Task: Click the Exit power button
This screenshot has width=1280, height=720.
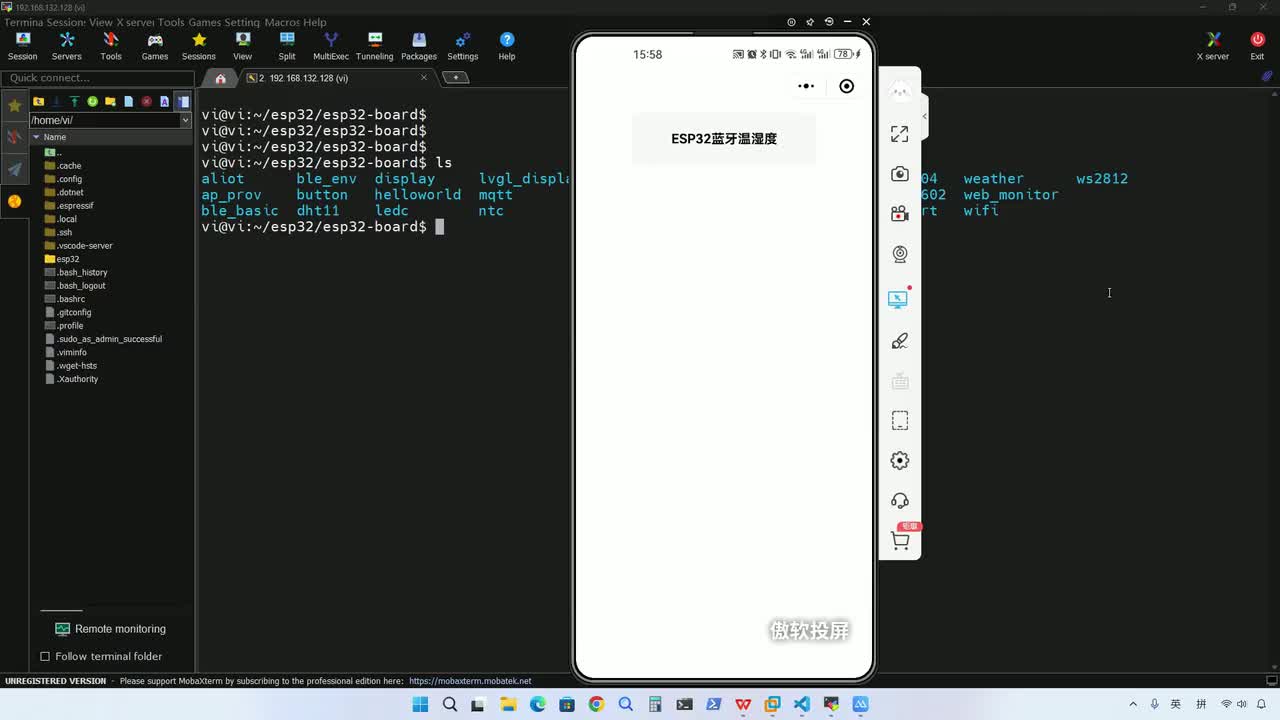Action: pyautogui.click(x=1257, y=46)
